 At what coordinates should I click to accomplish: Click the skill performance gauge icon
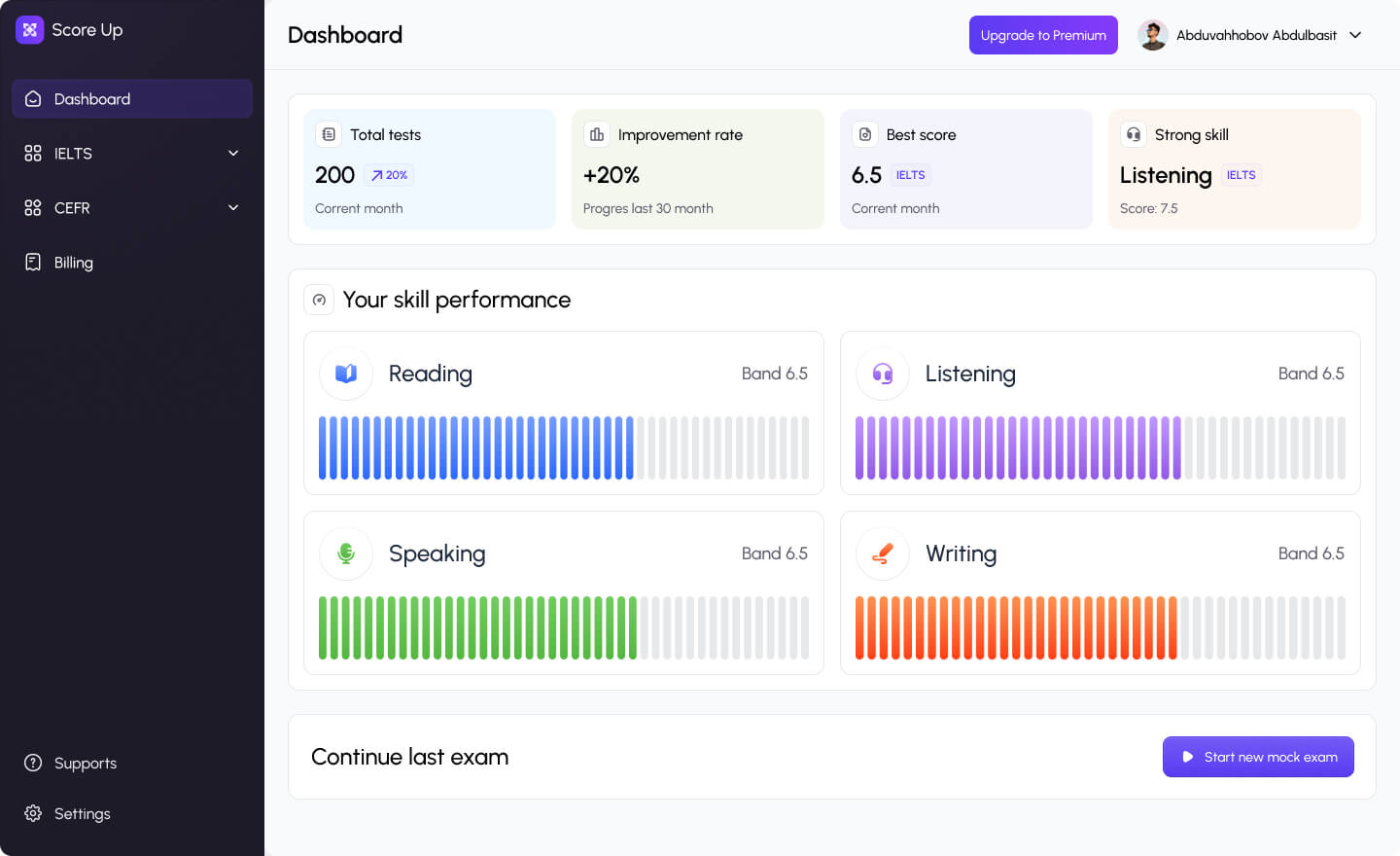pyautogui.click(x=319, y=300)
